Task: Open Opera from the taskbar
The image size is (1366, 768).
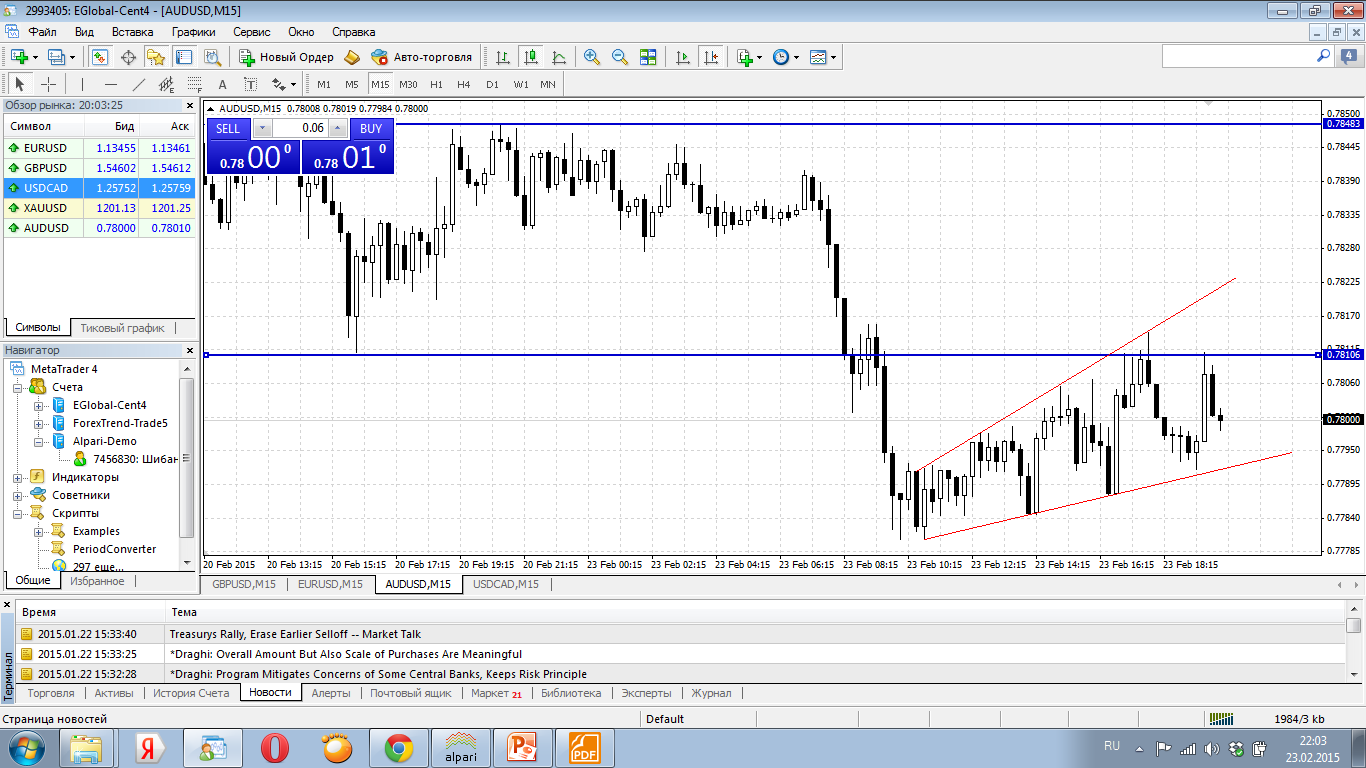Action: click(x=275, y=747)
